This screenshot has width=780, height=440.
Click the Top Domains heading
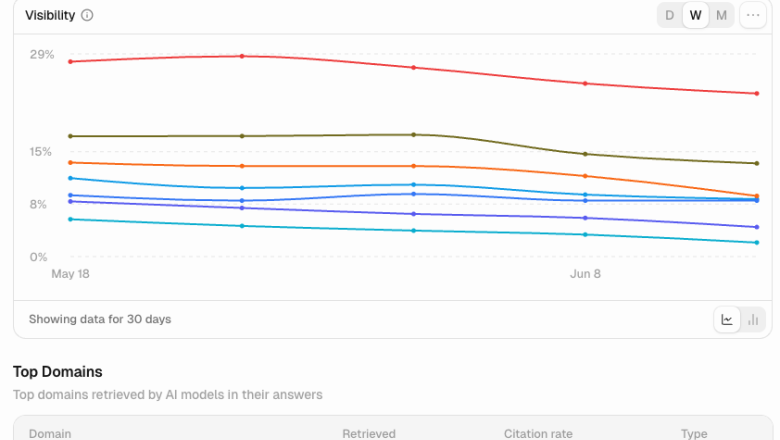pos(58,372)
